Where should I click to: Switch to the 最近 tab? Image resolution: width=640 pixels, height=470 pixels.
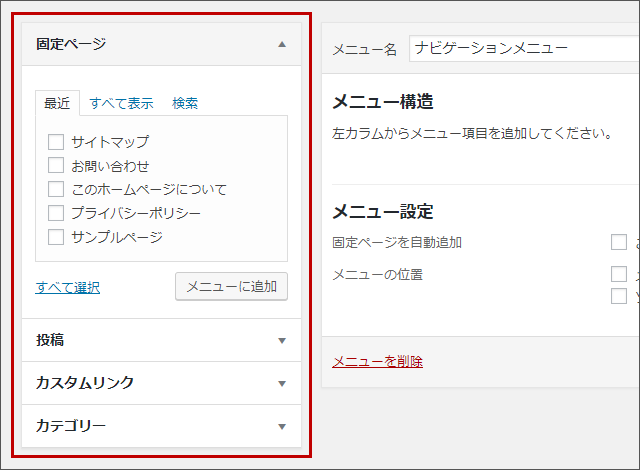point(56,103)
